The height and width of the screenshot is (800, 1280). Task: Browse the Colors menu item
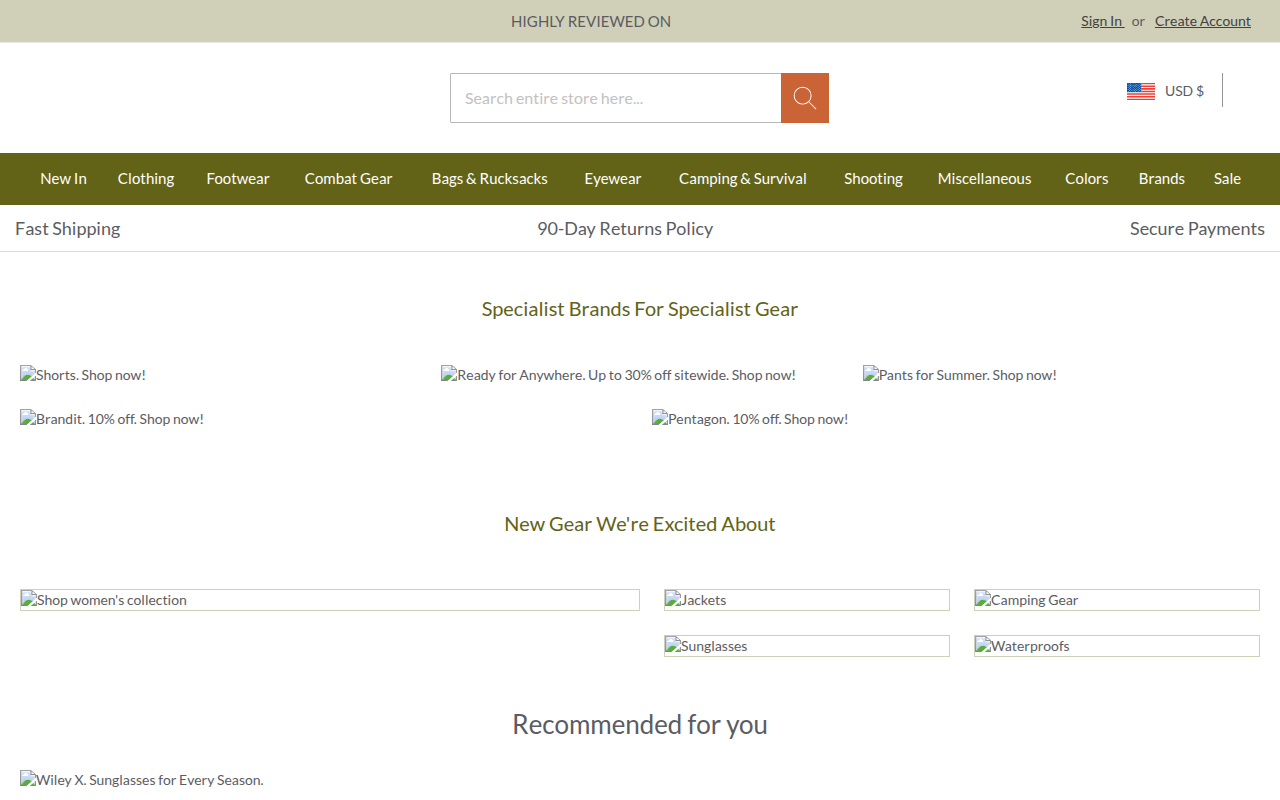tap(1087, 179)
